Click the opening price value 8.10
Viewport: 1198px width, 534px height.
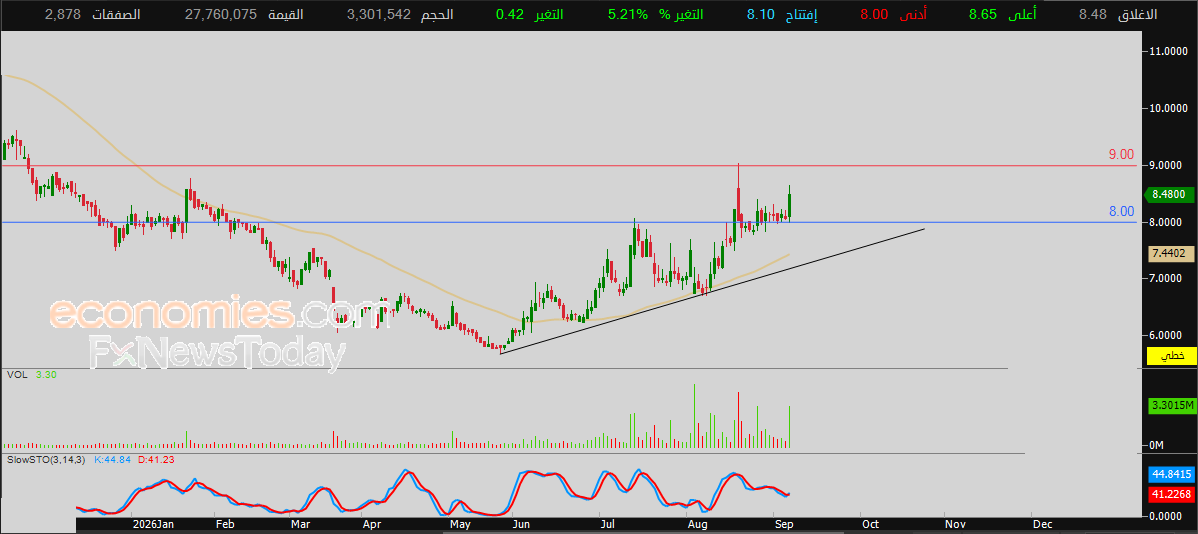pos(760,15)
